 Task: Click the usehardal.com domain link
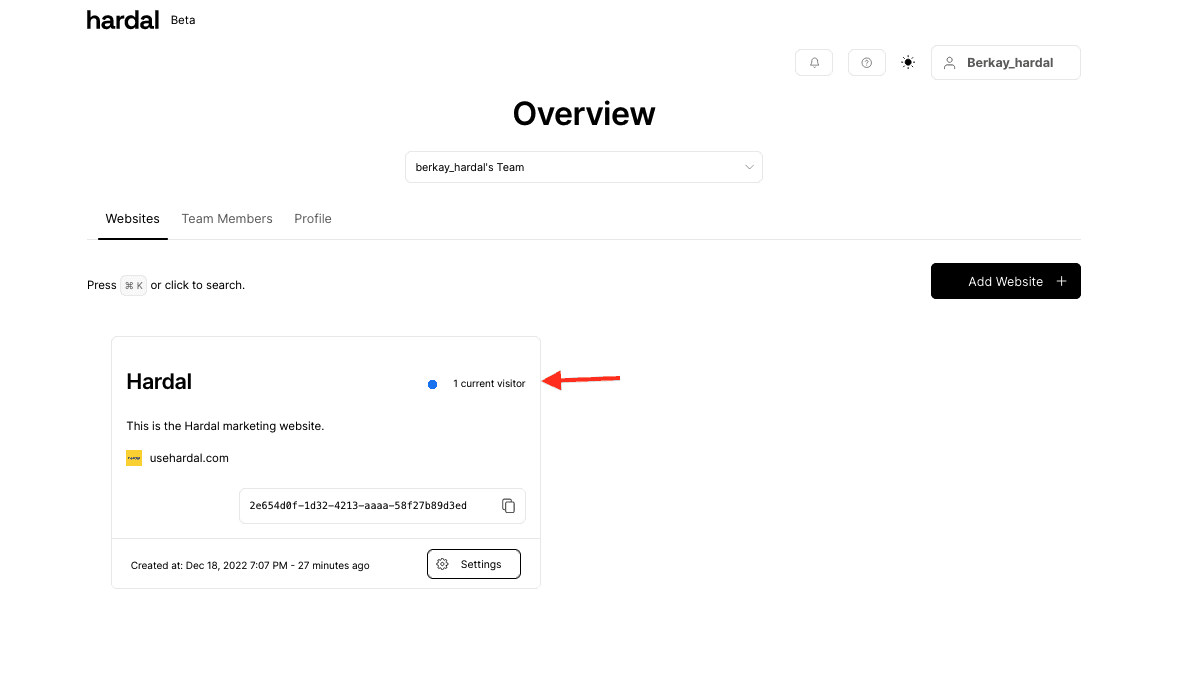(x=189, y=458)
